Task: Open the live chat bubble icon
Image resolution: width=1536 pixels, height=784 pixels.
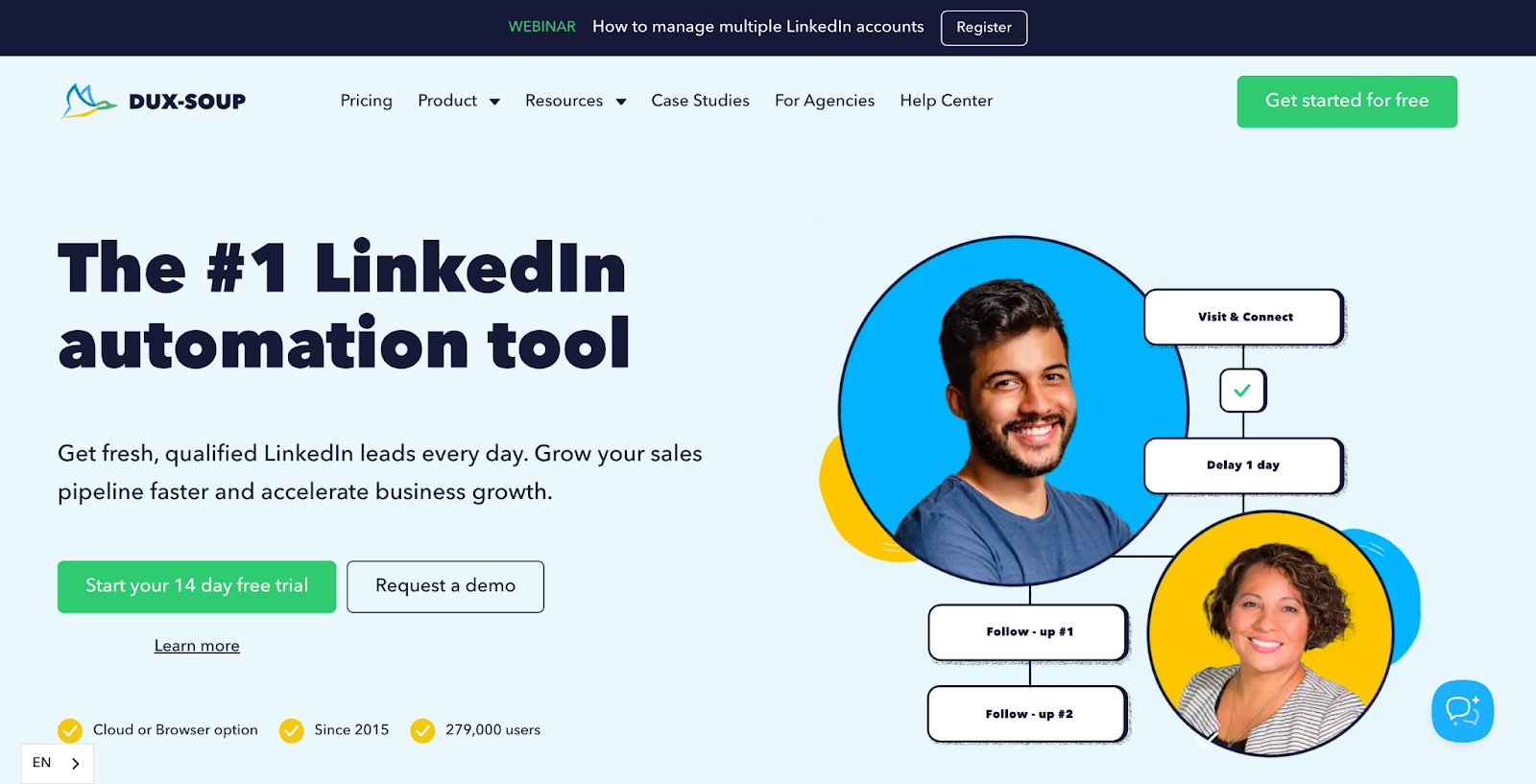Action: tap(1462, 711)
